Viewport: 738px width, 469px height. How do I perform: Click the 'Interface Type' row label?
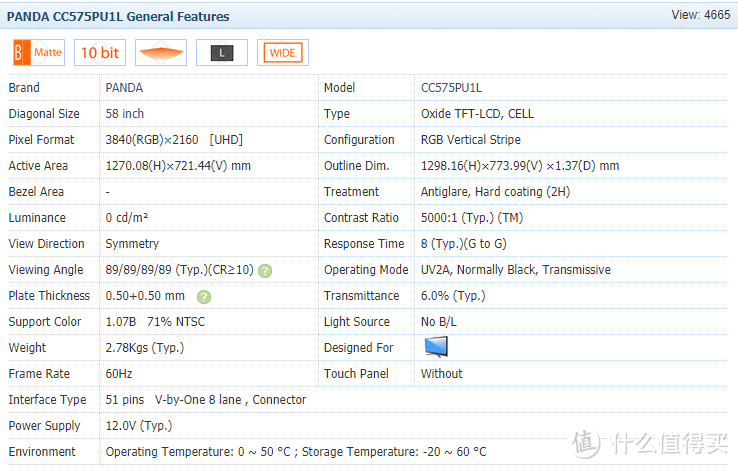[48, 400]
